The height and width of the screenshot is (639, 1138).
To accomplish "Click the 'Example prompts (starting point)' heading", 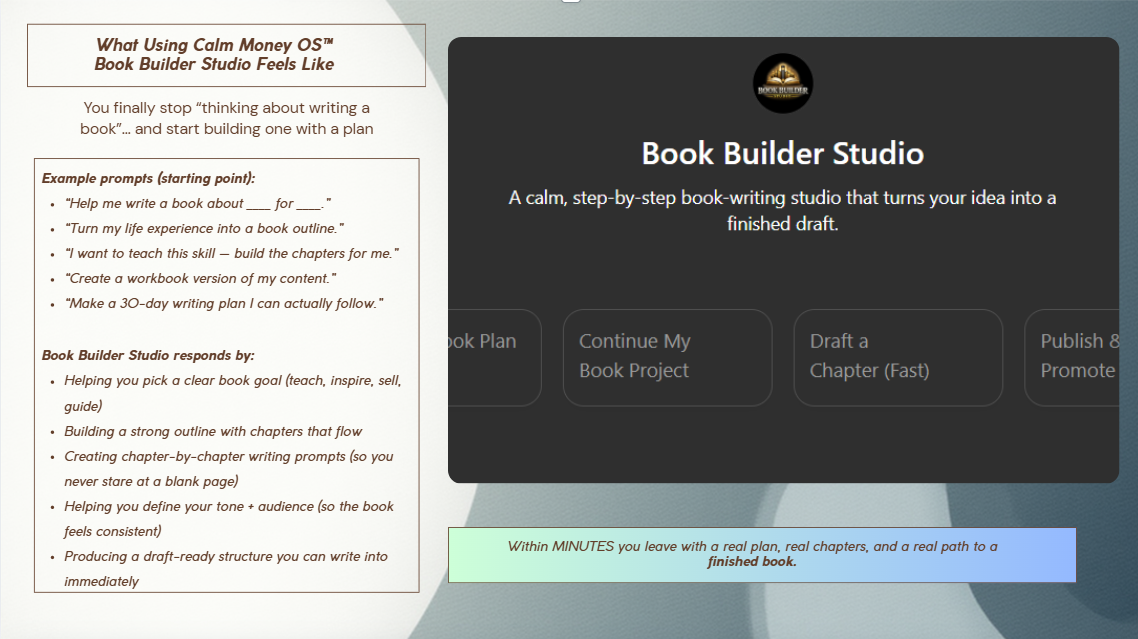I will [x=149, y=178].
